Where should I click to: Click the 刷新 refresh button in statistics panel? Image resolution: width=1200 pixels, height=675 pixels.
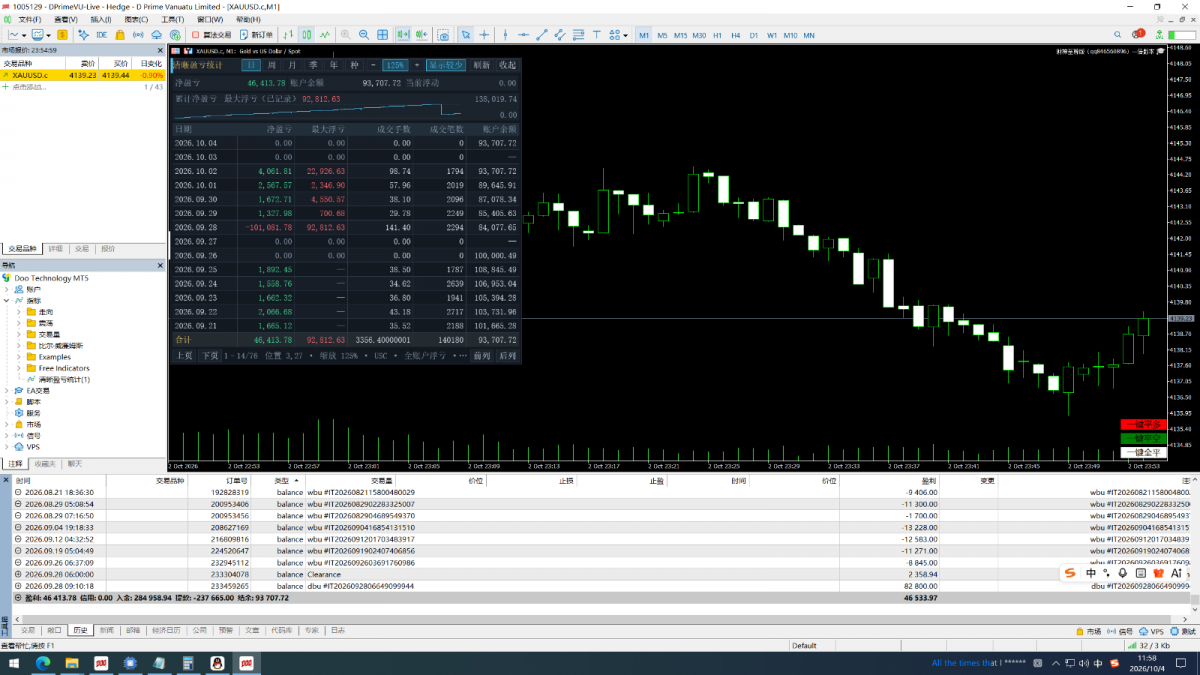[x=481, y=65]
